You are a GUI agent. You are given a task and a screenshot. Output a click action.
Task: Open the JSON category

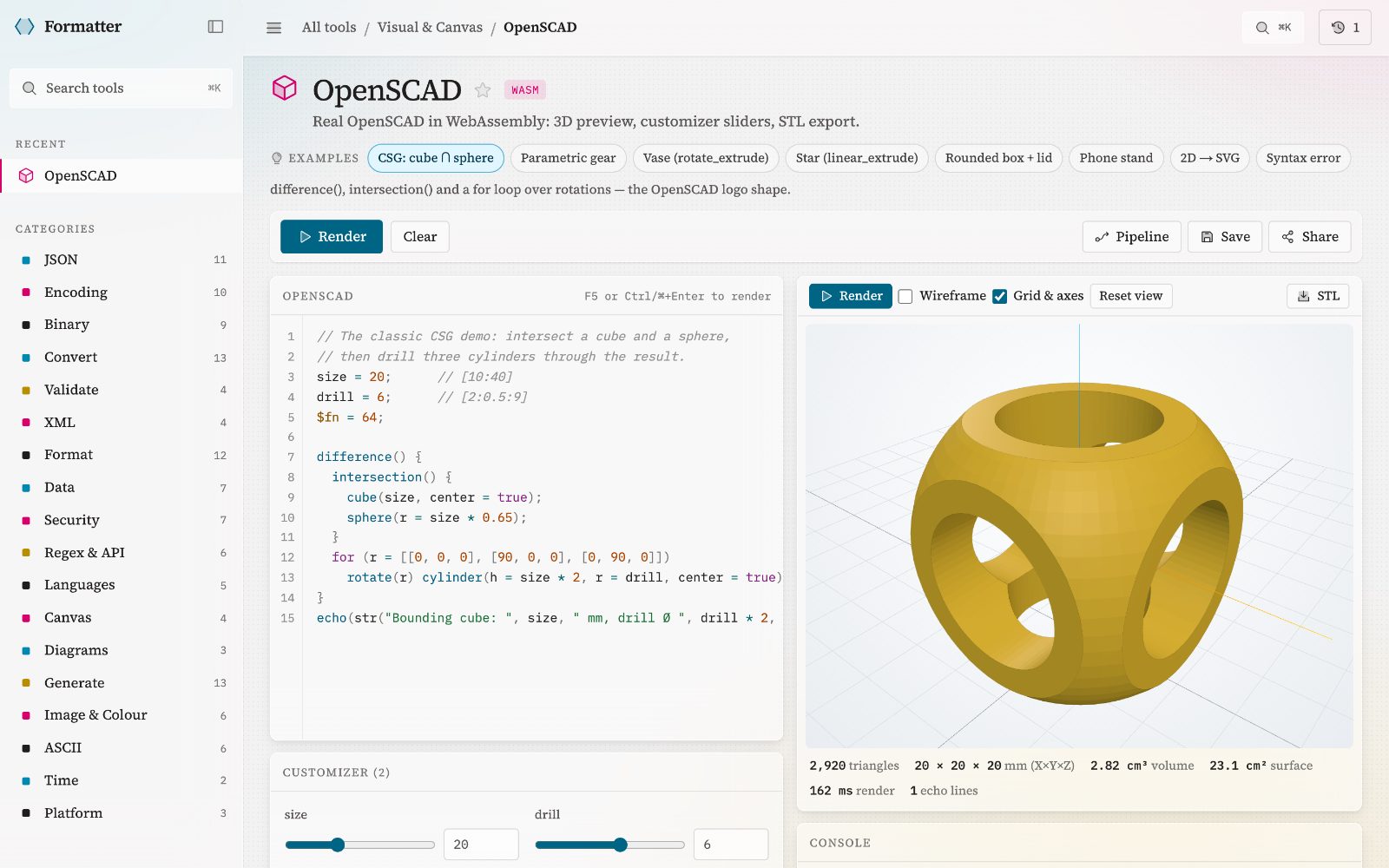[122, 260]
